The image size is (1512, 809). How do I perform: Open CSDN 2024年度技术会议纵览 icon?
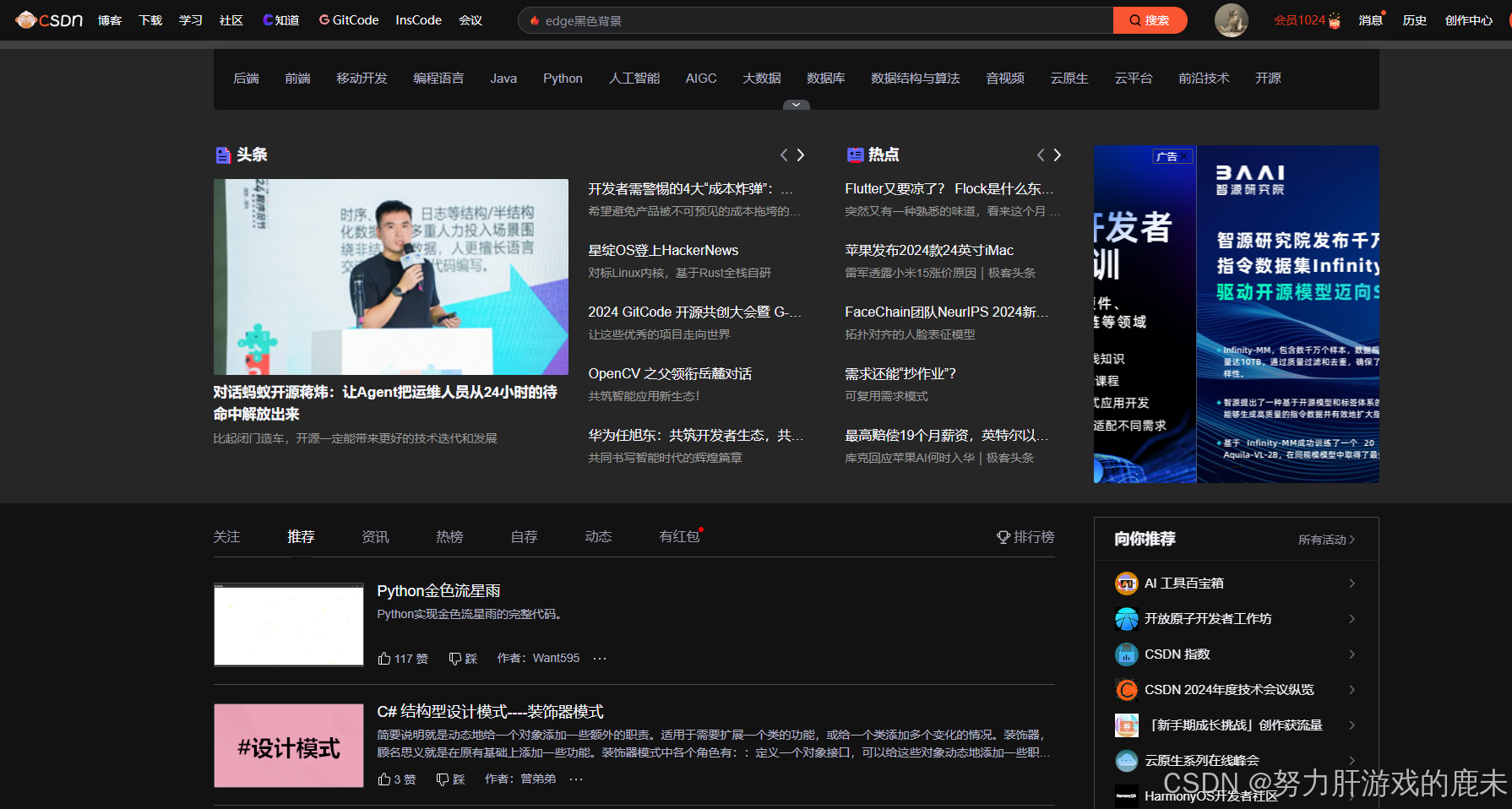click(1127, 690)
